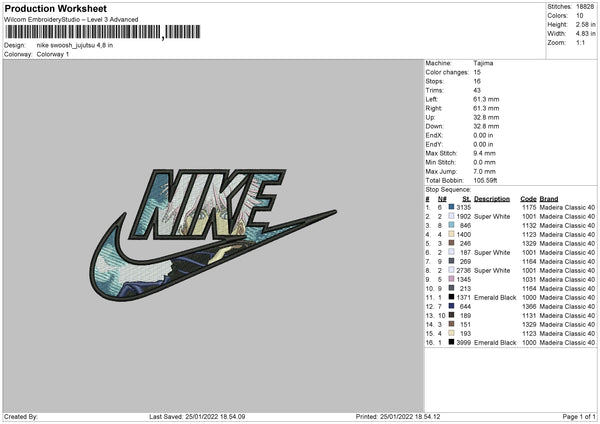600x424 pixels.
Task: Click thread code 1175
Action: [x=529, y=207]
